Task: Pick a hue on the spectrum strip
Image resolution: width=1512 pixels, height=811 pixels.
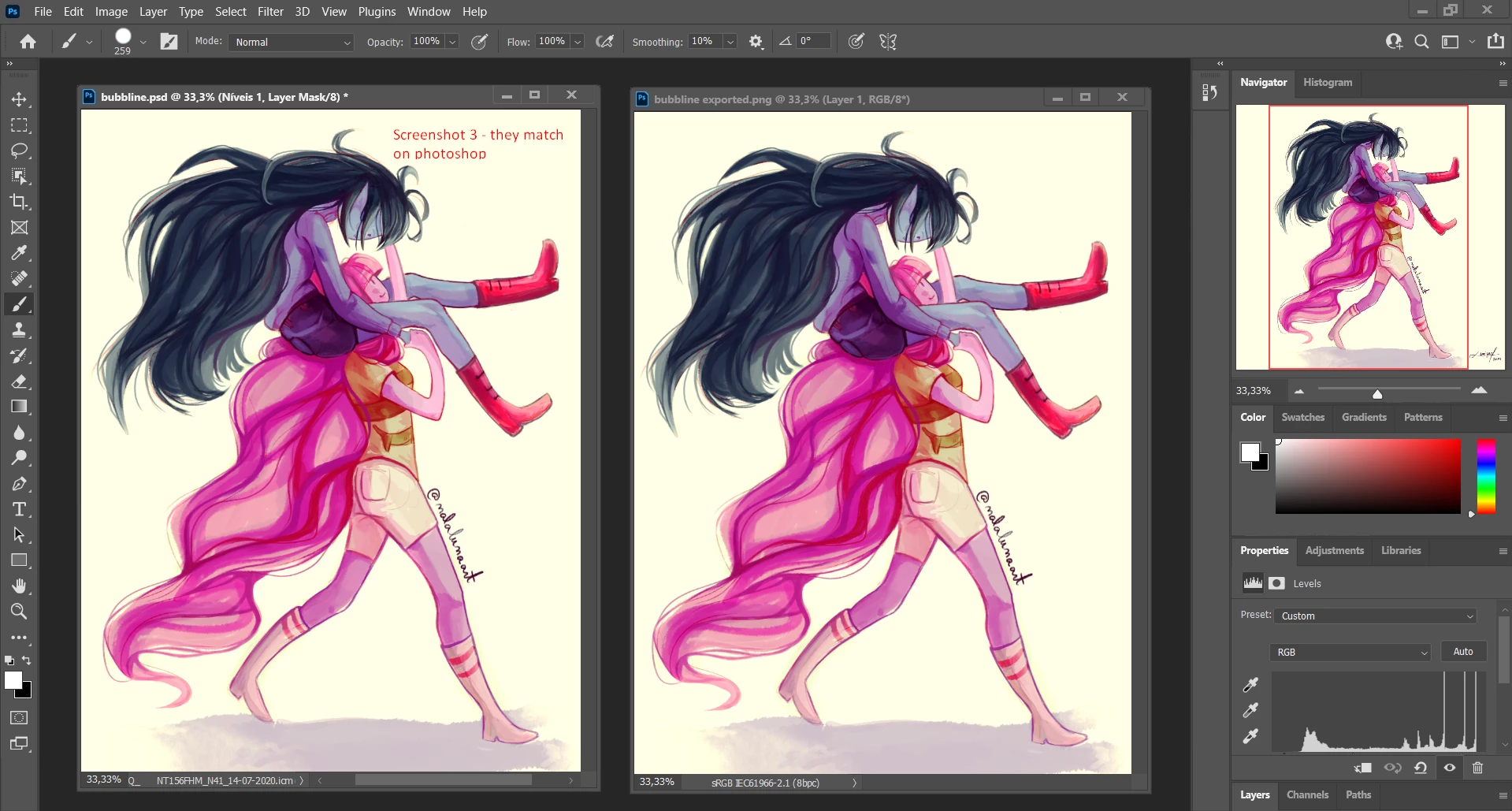Action: click(1486, 476)
